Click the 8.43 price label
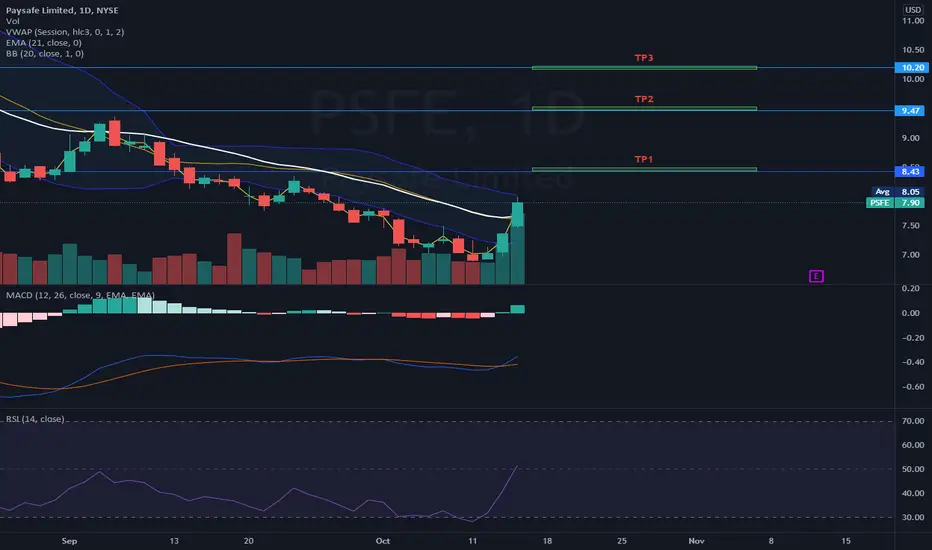932x550 pixels. point(912,171)
